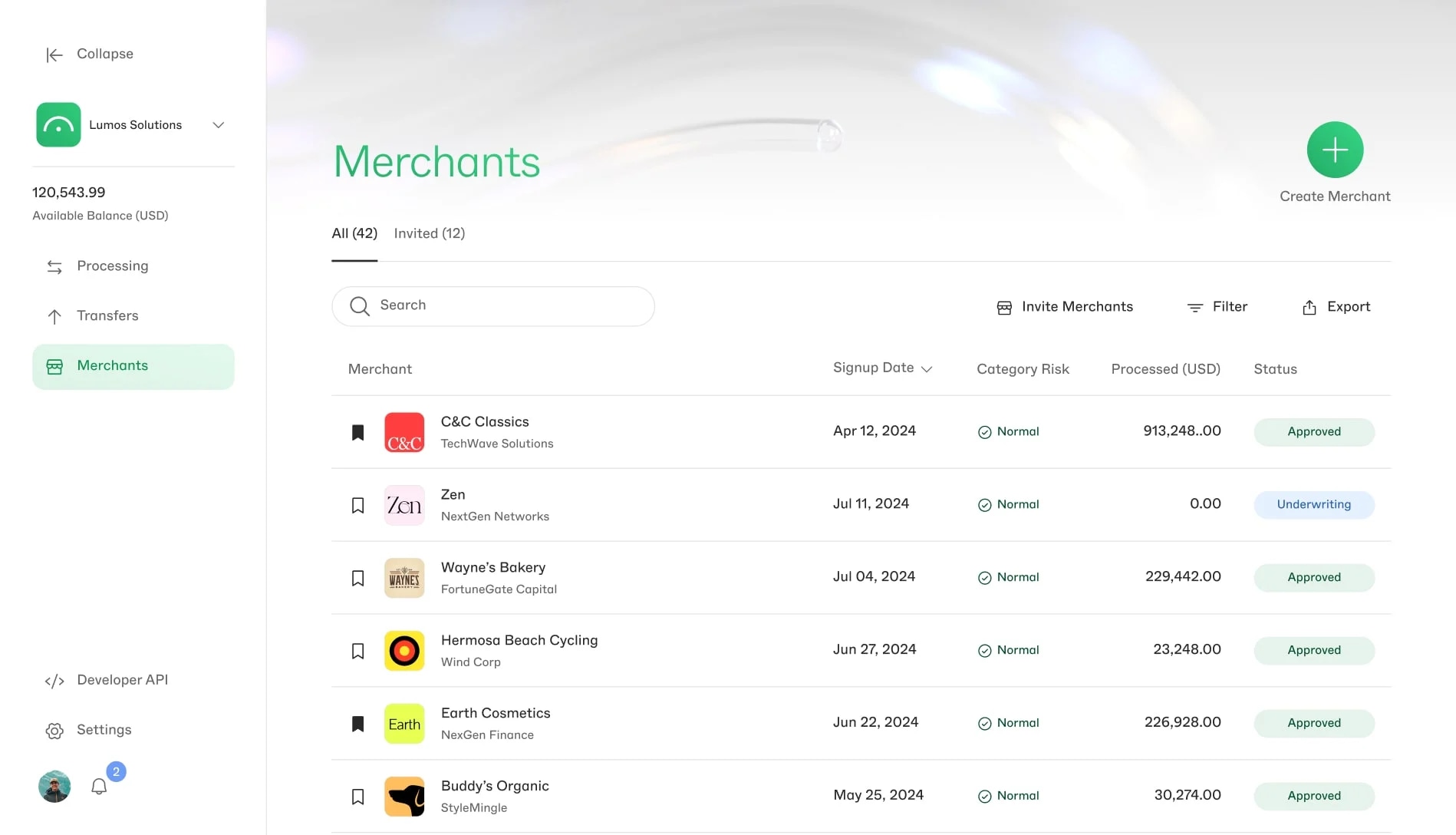
Task: Click the Wayne's Bakery logo
Action: (404, 578)
